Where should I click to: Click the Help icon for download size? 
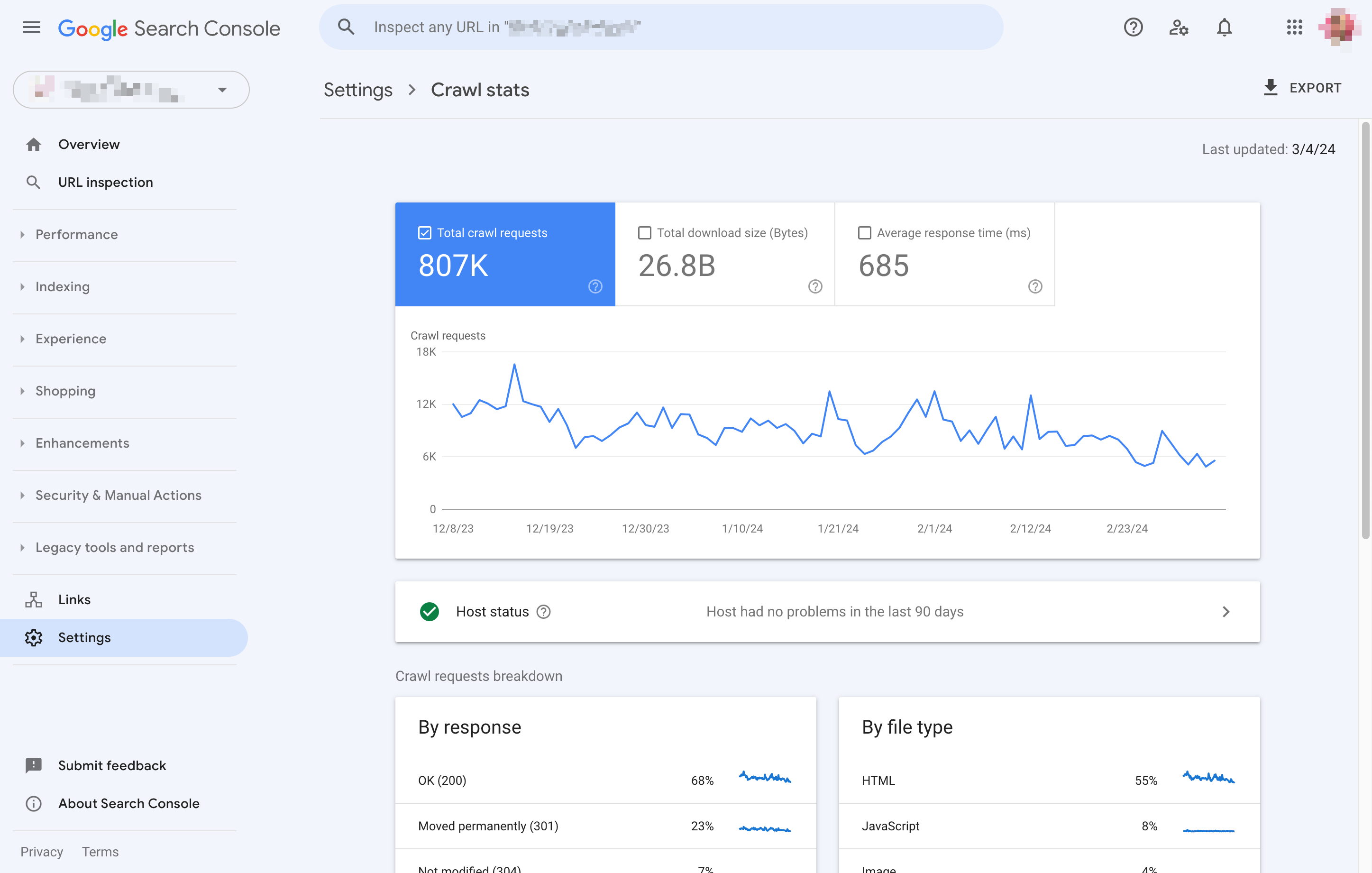(816, 287)
